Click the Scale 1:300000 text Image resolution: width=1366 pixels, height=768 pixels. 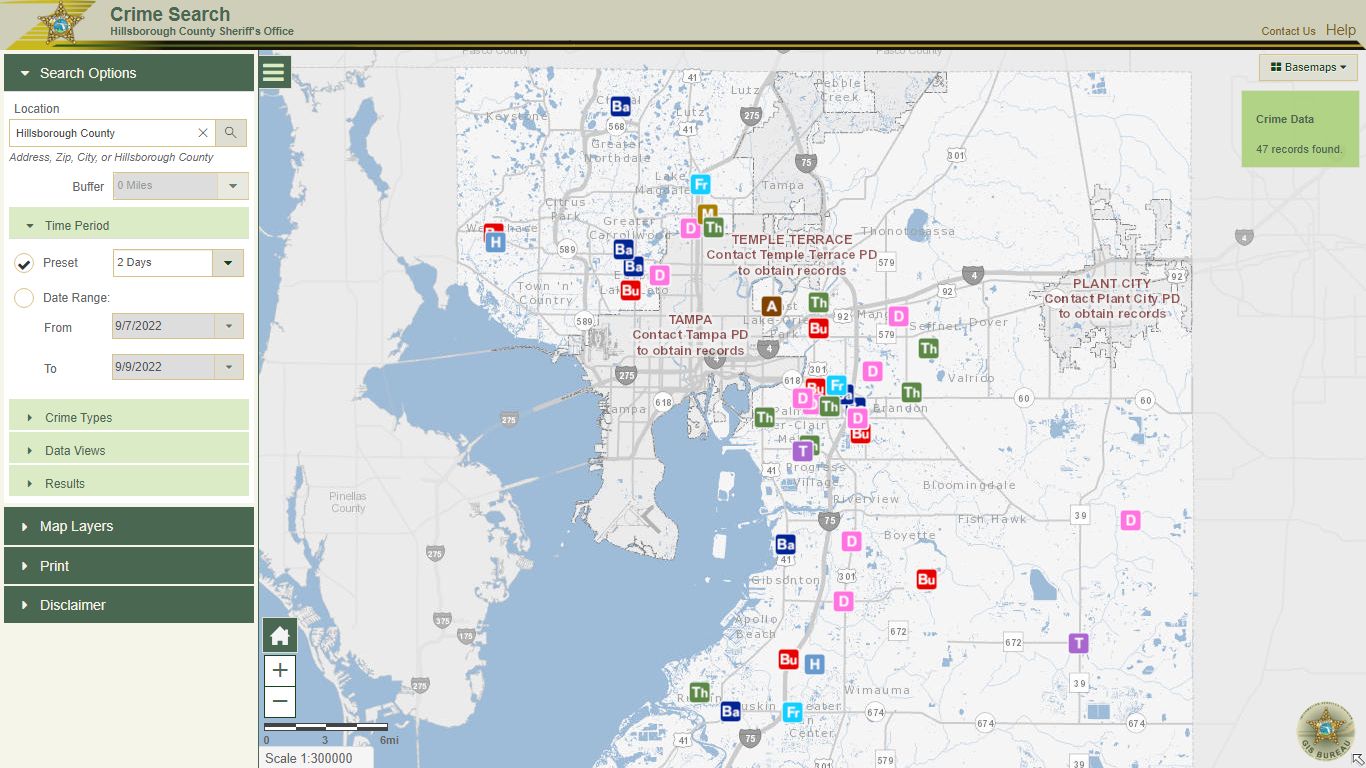pyautogui.click(x=309, y=758)
